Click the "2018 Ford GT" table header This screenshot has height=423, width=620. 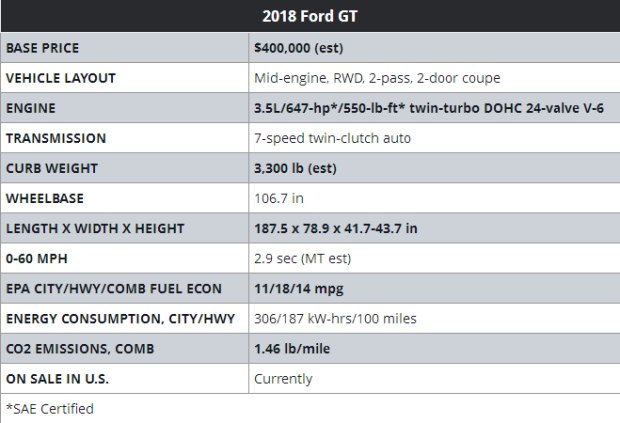click(310, 16)
